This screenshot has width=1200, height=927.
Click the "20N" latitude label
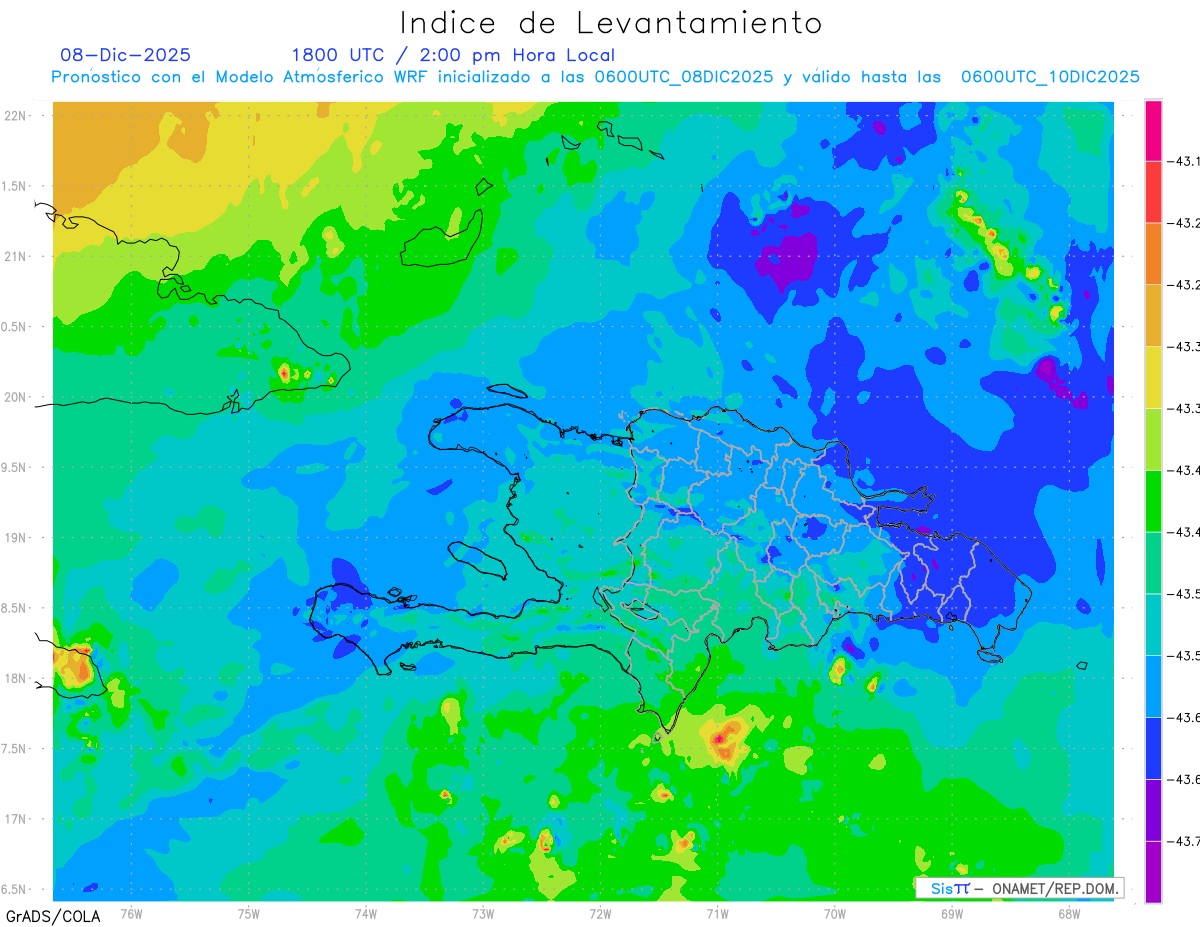click(x=17, y=397)
